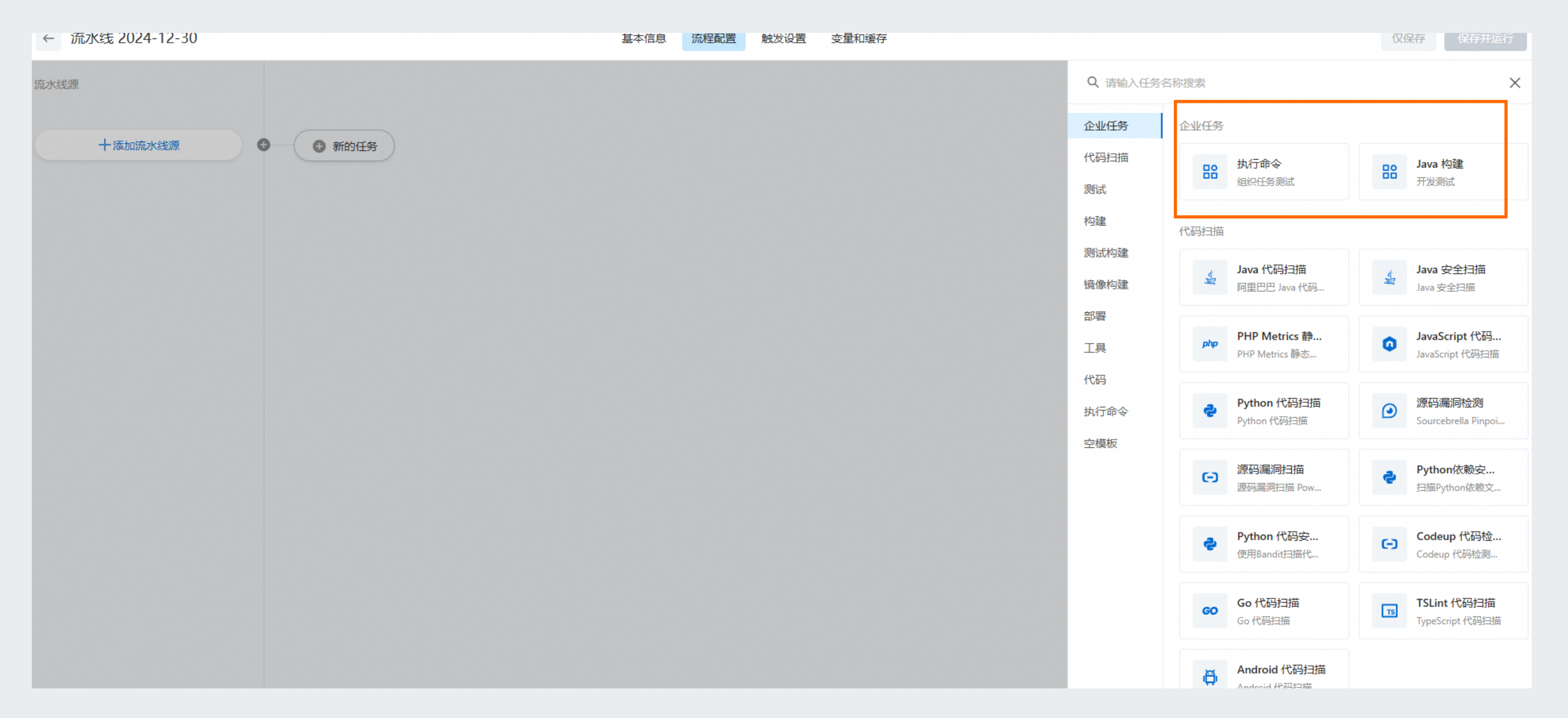Click the 源码漏洞检测 card title
The height and width of the screenshot is (718, 1568).
click(x=1449, y=403)
